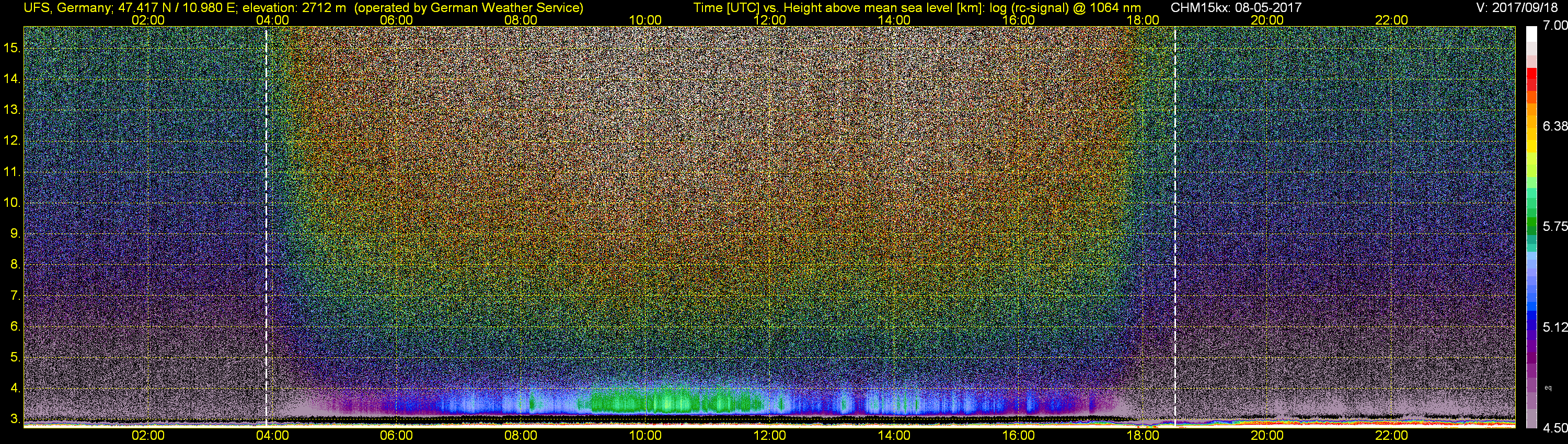Click the '18:00' label on the top time axis
This screenshot has height=444, width=1568.
tap(1143, 20)
